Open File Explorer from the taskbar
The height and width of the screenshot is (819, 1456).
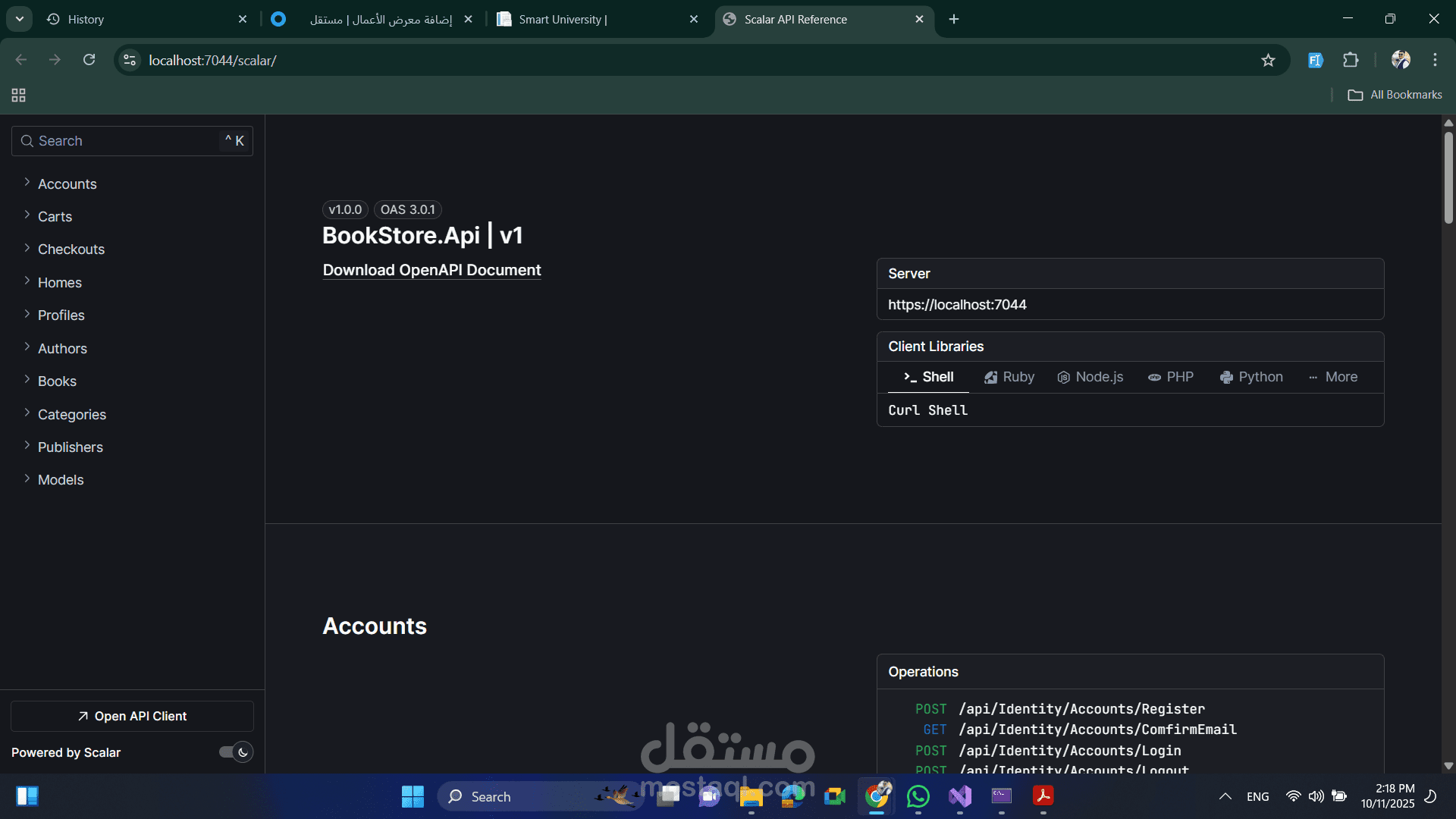click(751, 796)
